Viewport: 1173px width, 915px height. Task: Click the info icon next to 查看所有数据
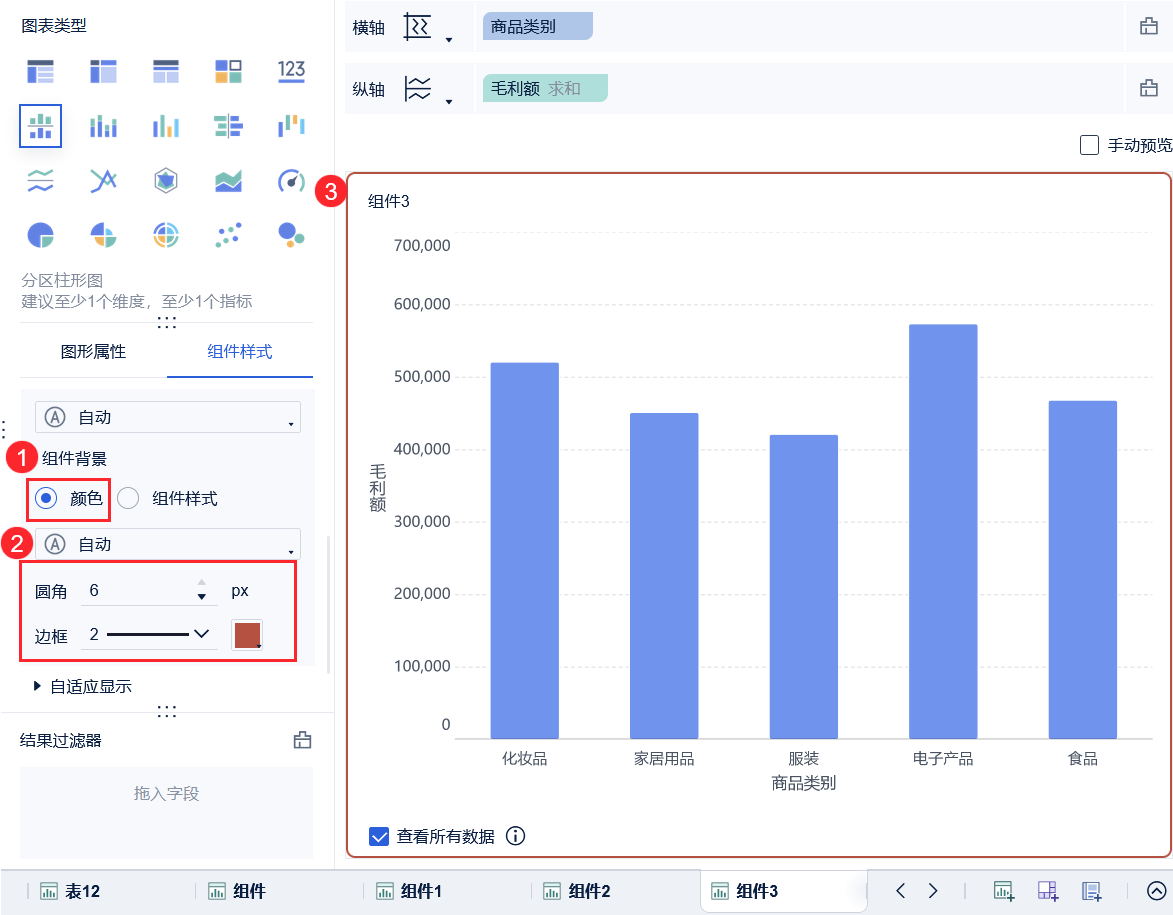tap(515, 836)
